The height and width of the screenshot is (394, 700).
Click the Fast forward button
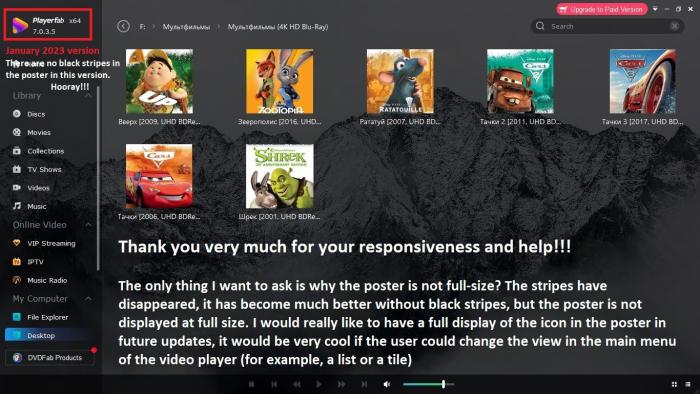pyautogui.click(x=342, y=384)
